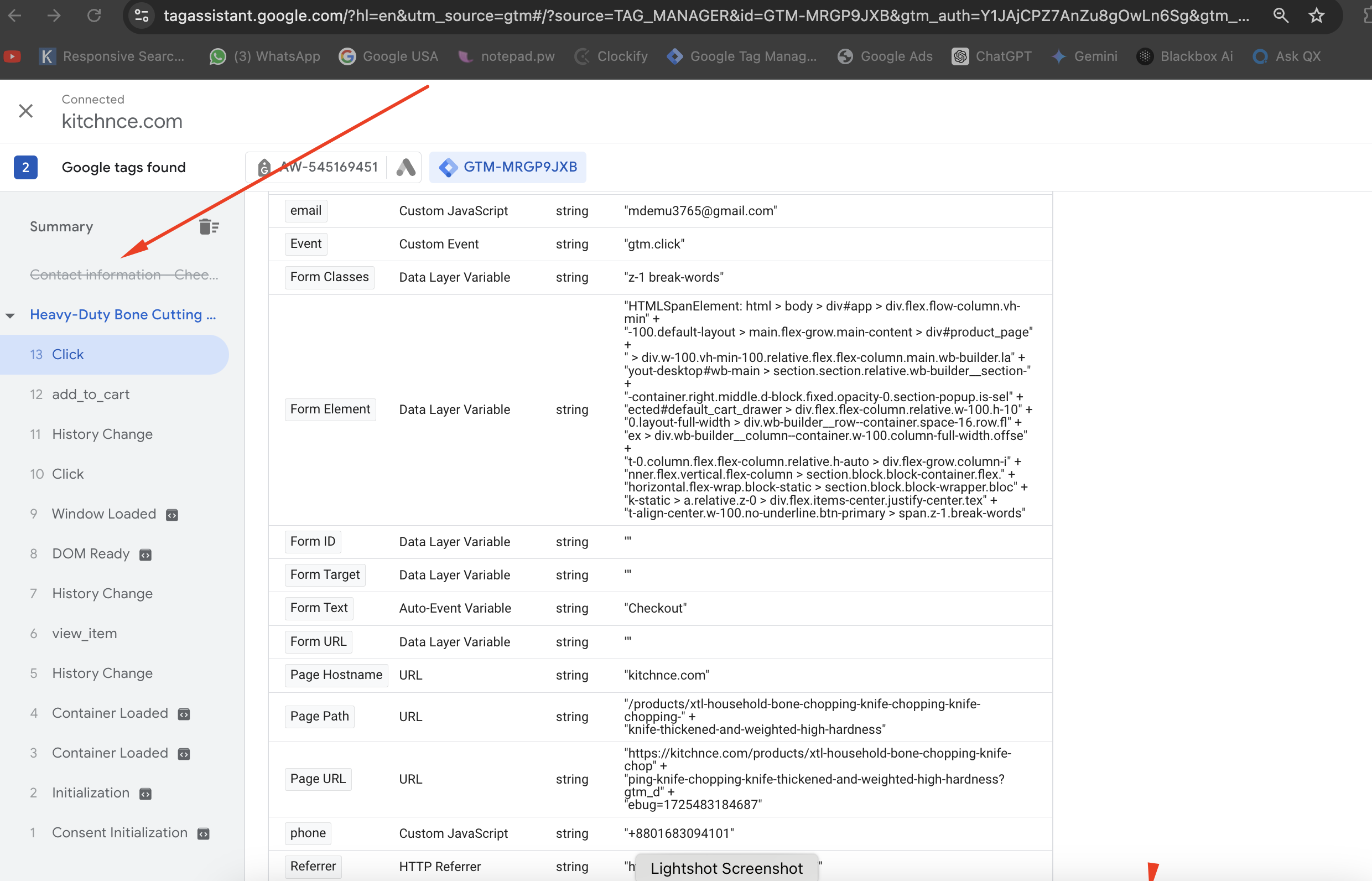Open the ChatGPT bookmark
Image resolution: width=1372 pixels, height=881 pixels.
tap(992, 56)
